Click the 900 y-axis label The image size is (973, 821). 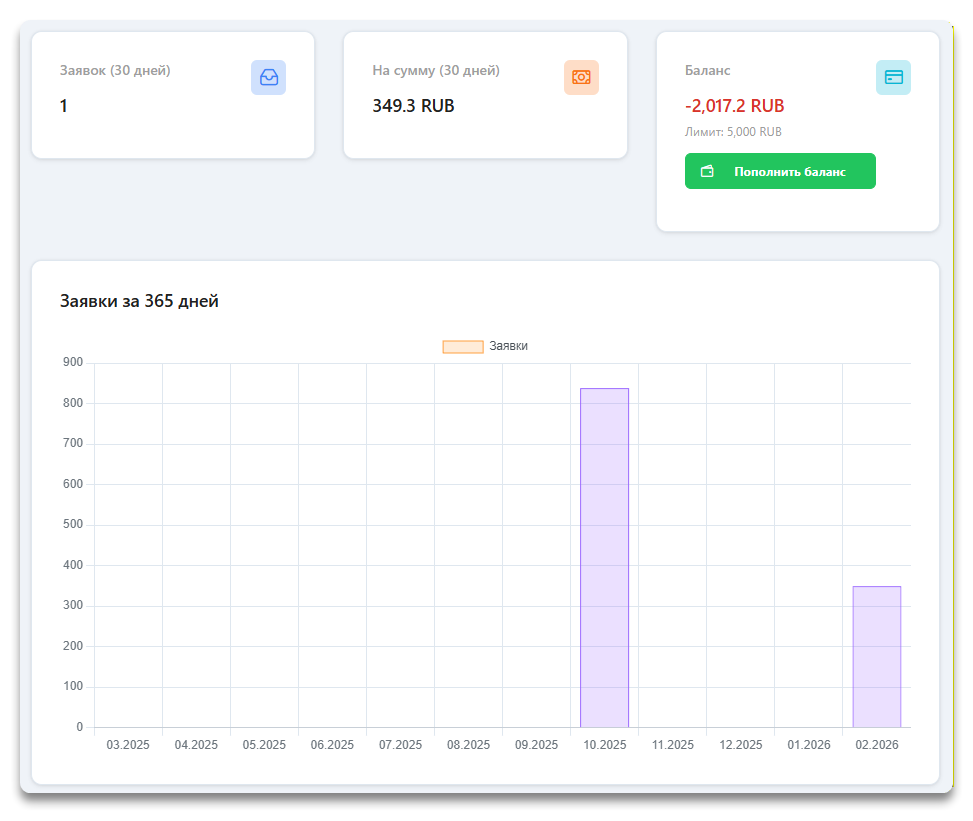72,363
